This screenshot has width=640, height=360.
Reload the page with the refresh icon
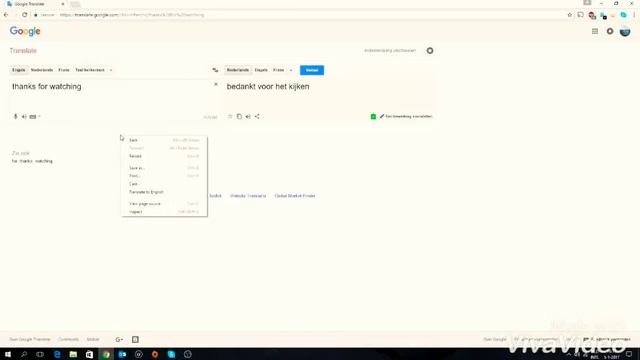pos(24,15)
